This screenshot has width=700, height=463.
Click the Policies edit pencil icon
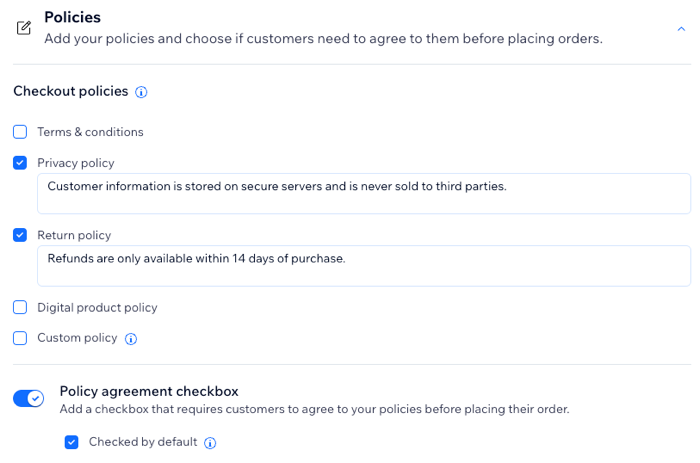[24, 28]
